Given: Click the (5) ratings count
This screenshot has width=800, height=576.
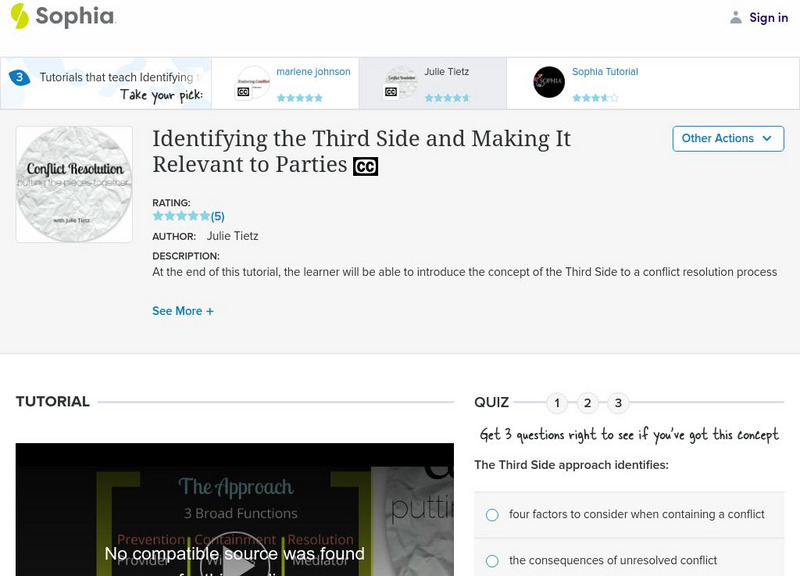Looking at the screenshot, I should click(x=218, y=216).
